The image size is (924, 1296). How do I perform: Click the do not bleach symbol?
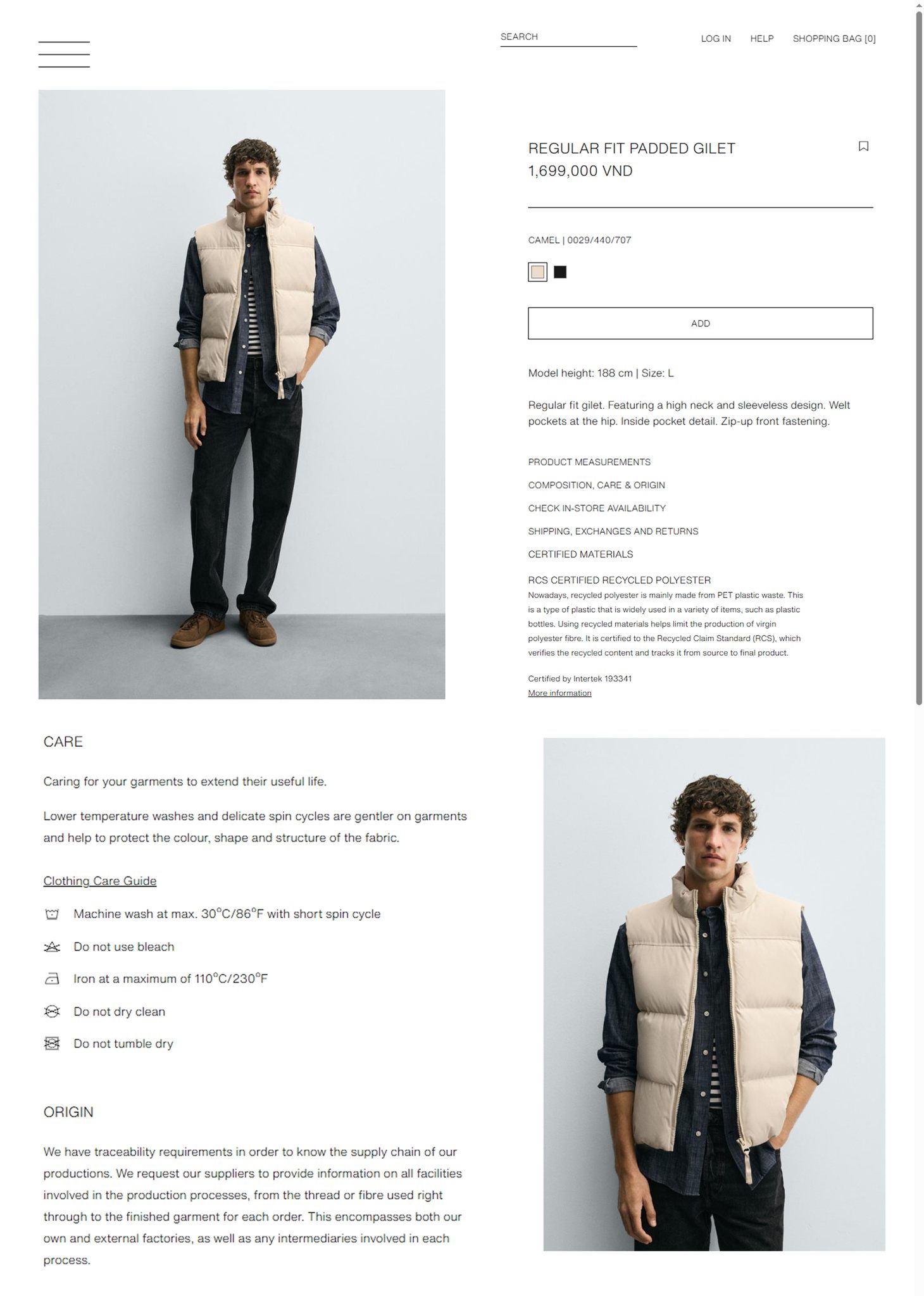[x=52, y=947]
